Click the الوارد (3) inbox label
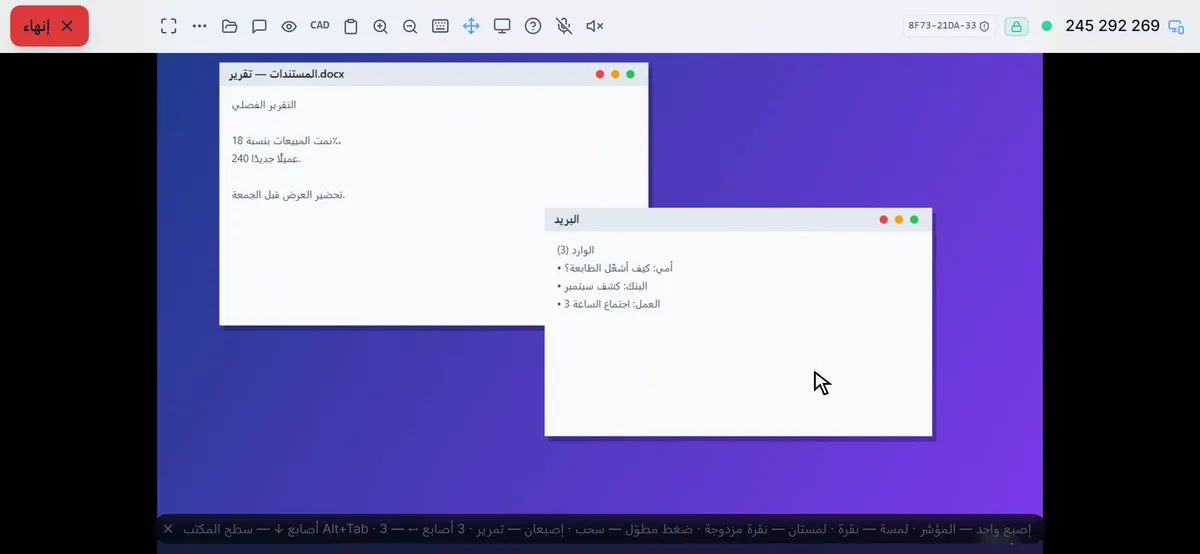Screen dimensions: 1200x554 tap(576, 249)
